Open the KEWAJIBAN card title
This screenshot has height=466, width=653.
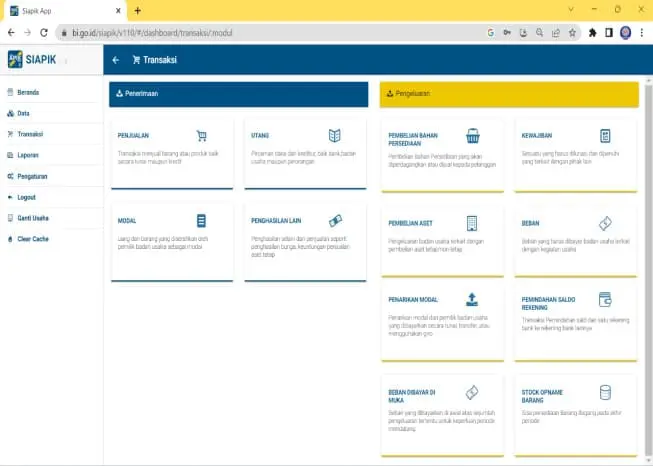coord(537,136)
